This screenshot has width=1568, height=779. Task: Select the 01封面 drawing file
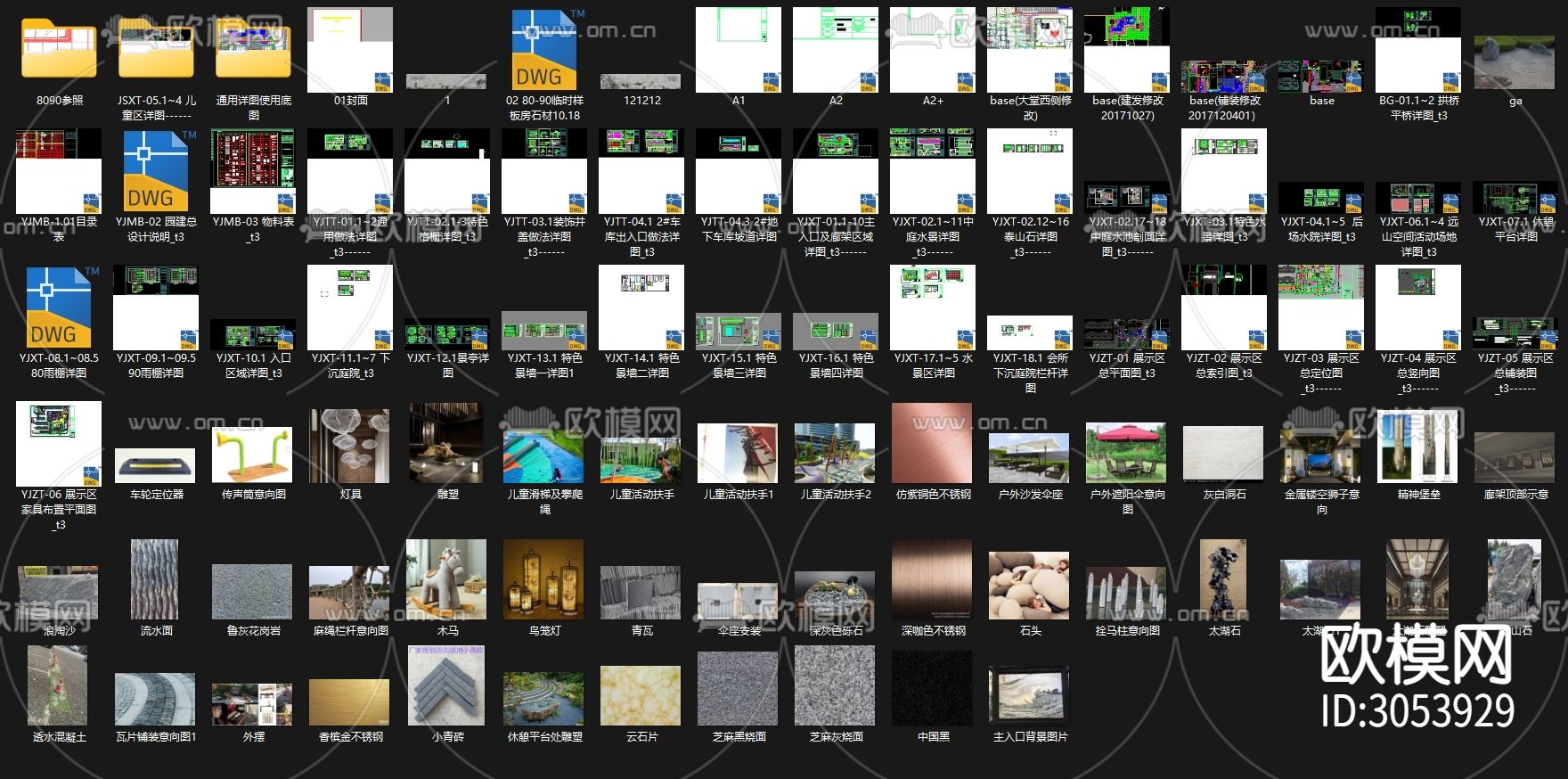[350, 50]
